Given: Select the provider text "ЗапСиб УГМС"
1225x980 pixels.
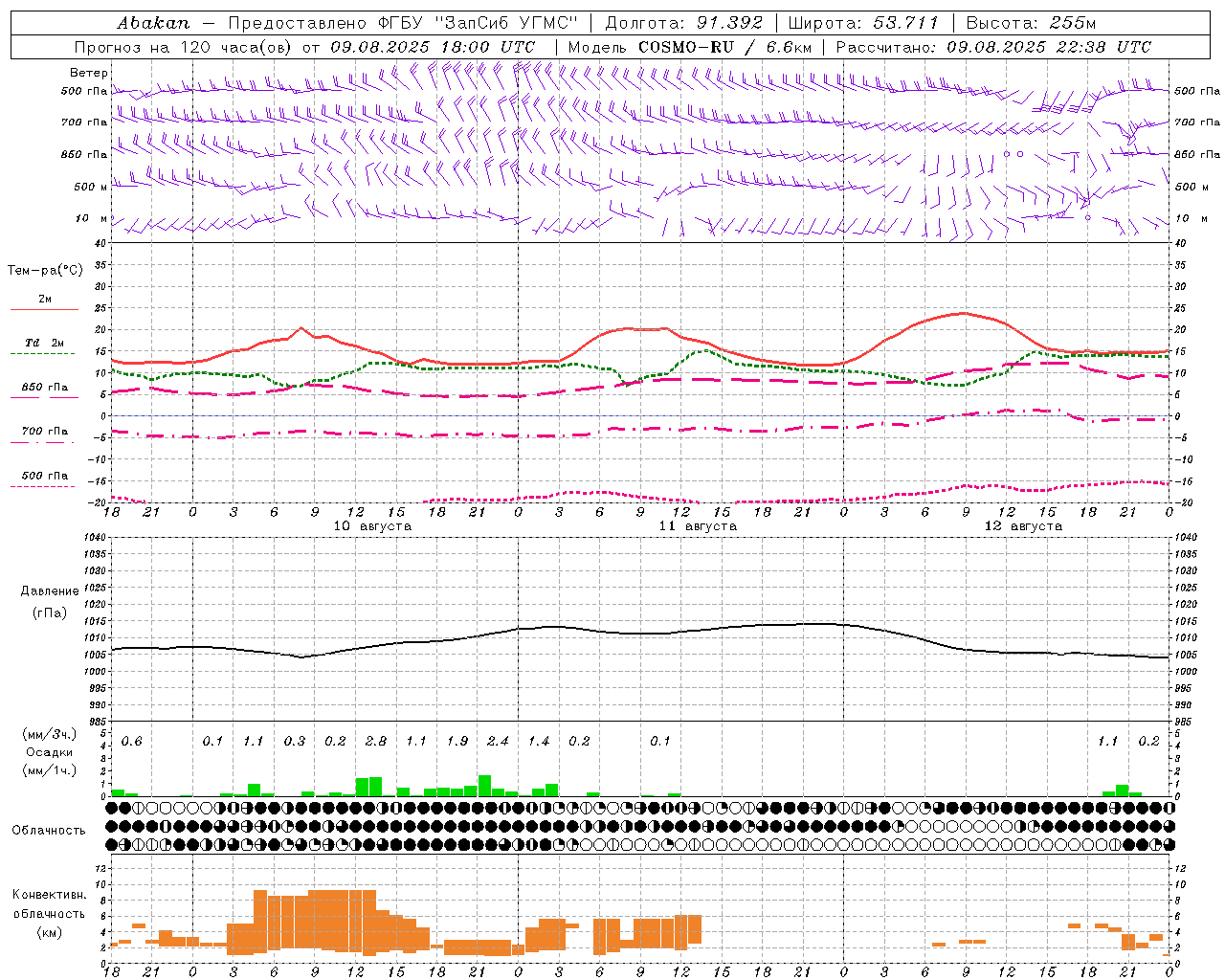Looking at the screenshot, I should pyautogui.click(x=507, y=23).
